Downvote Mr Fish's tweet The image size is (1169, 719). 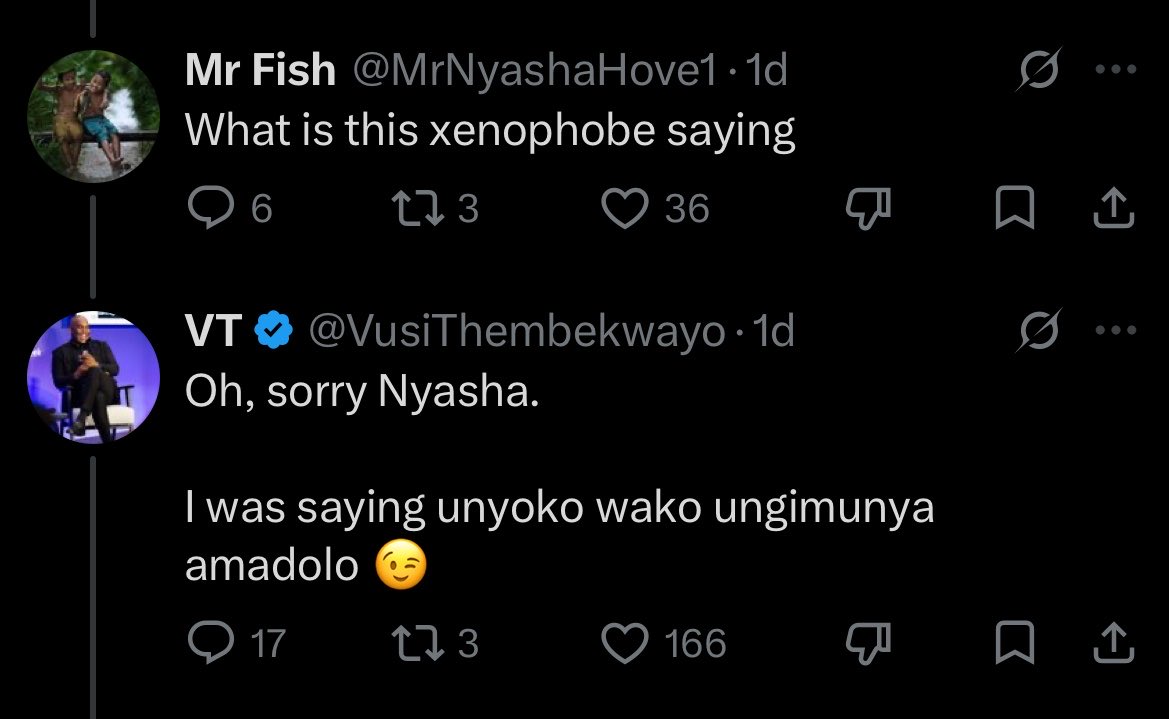pyautogui.click(x=868, y=207)
